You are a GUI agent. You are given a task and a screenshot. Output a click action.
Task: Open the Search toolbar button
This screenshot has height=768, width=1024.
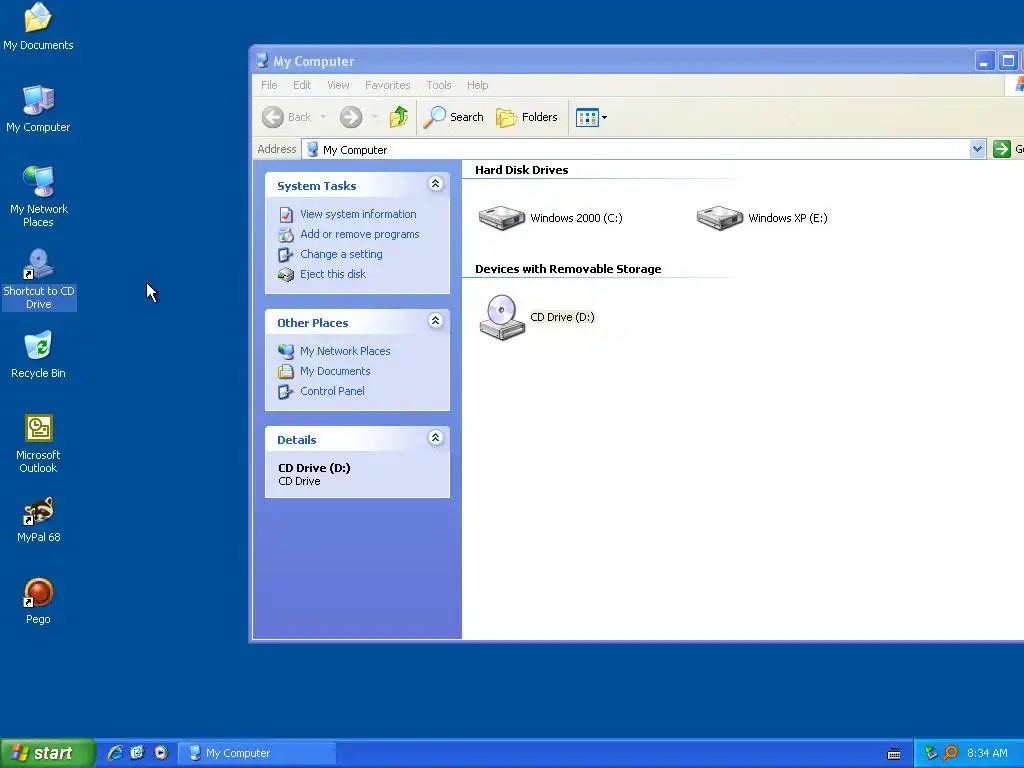453,118
